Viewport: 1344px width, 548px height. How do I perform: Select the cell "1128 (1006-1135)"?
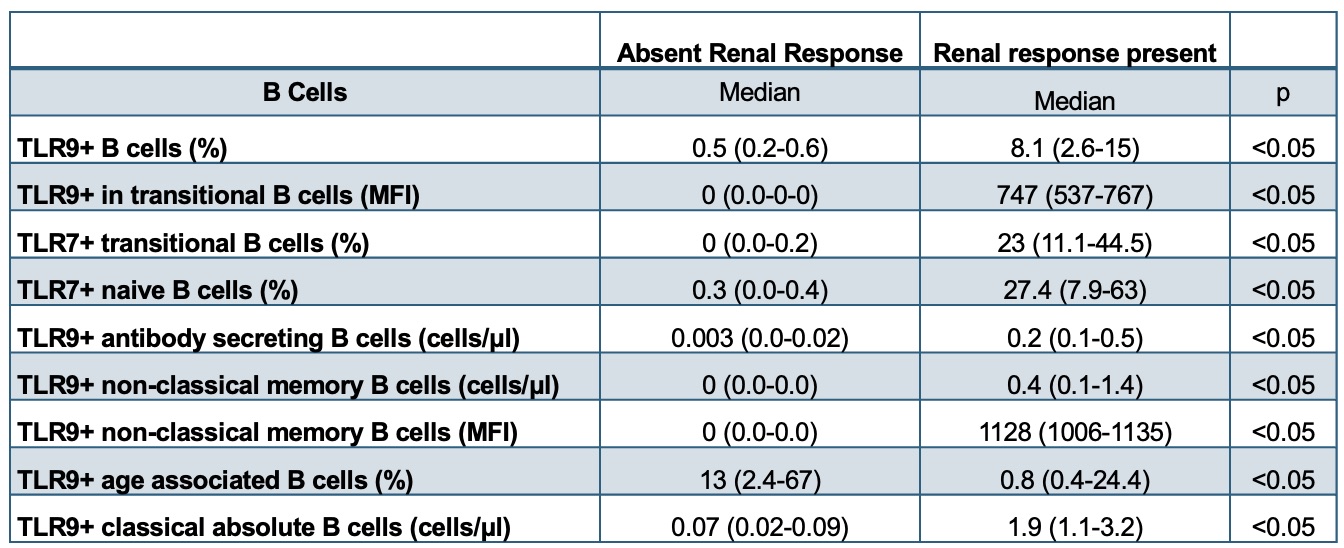[x=1074, y=432]
